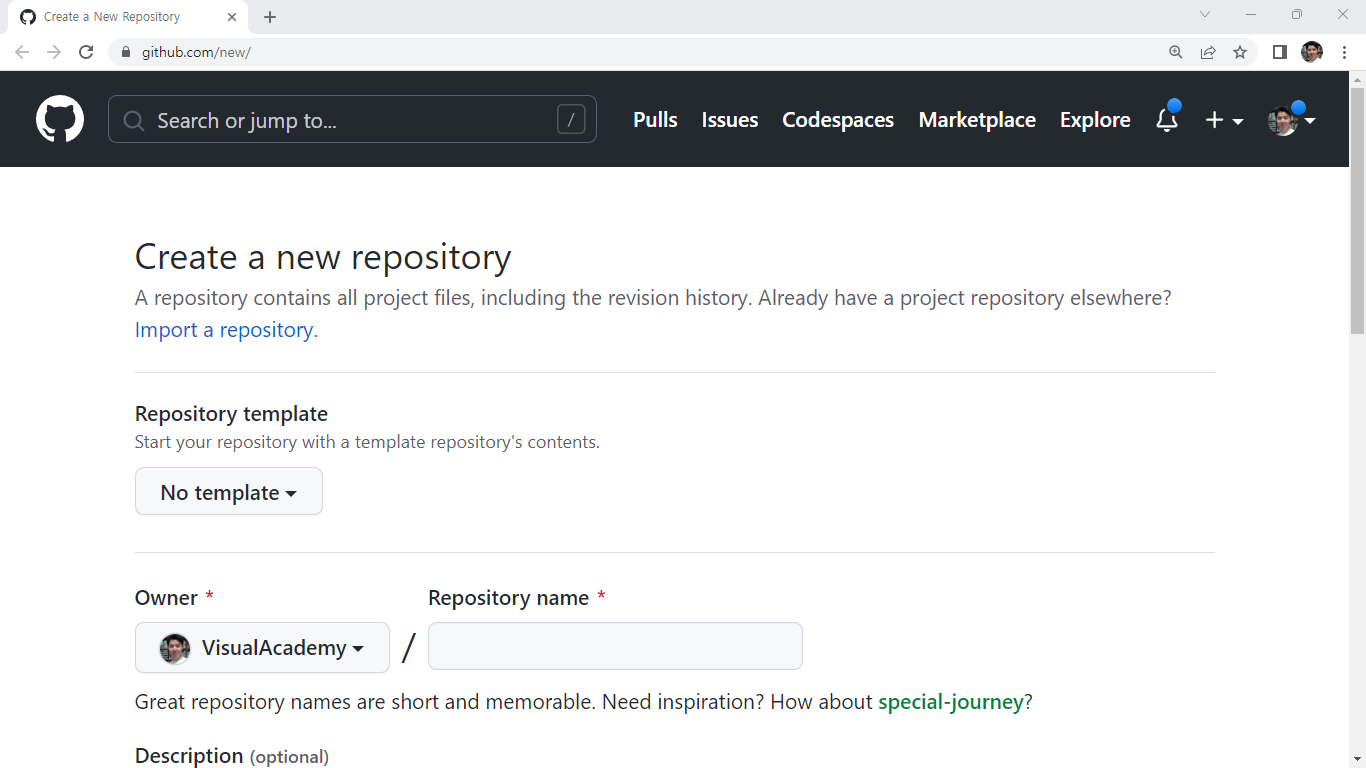Click the Repository name input field
The width and height of the screenshot is (1366, 768).
615,646
